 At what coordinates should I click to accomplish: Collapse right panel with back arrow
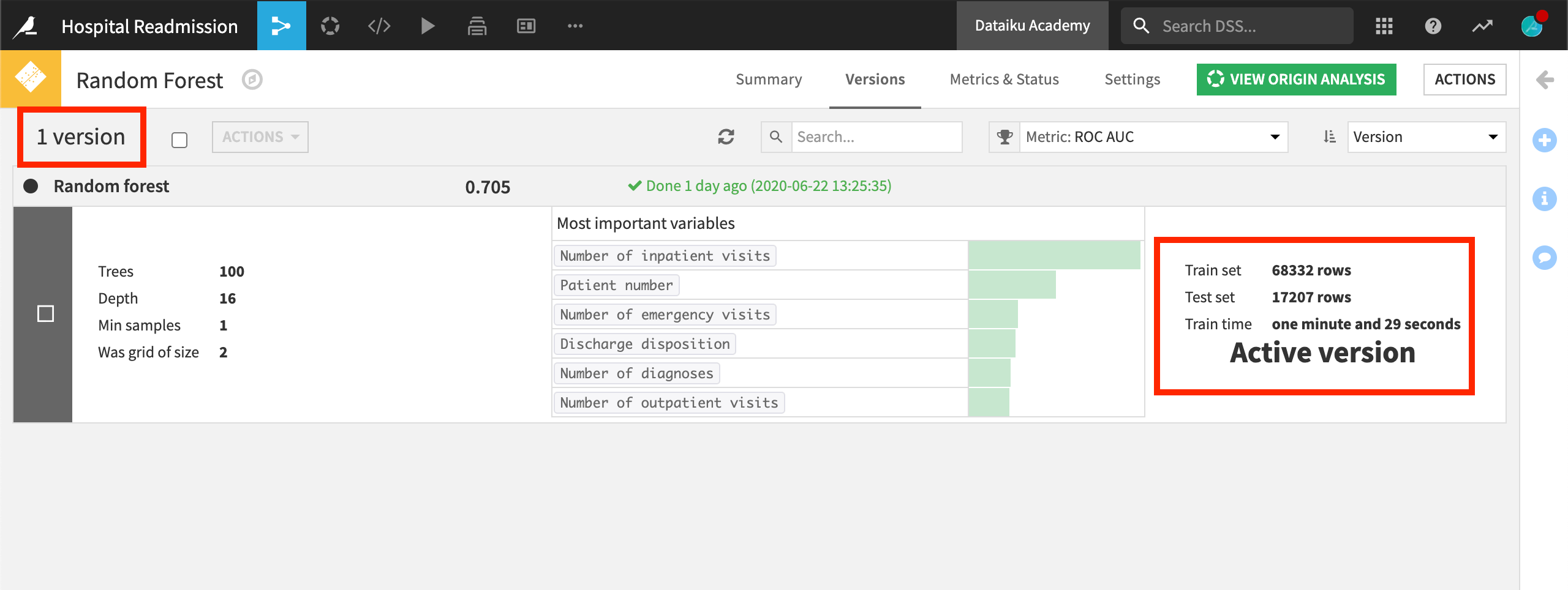(x=1545, y=80)
